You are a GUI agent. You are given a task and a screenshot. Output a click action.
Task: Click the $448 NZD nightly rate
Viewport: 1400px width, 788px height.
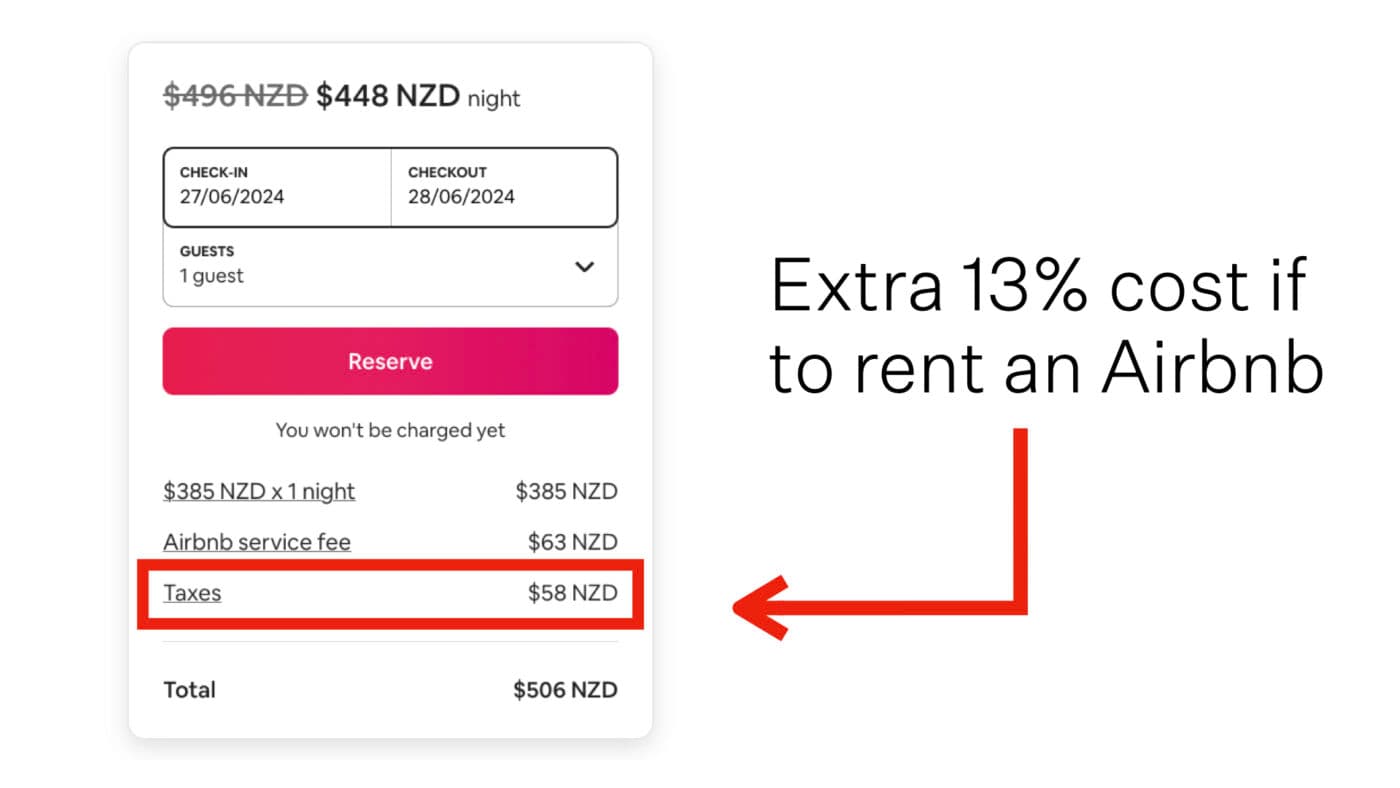coord(386,95)
